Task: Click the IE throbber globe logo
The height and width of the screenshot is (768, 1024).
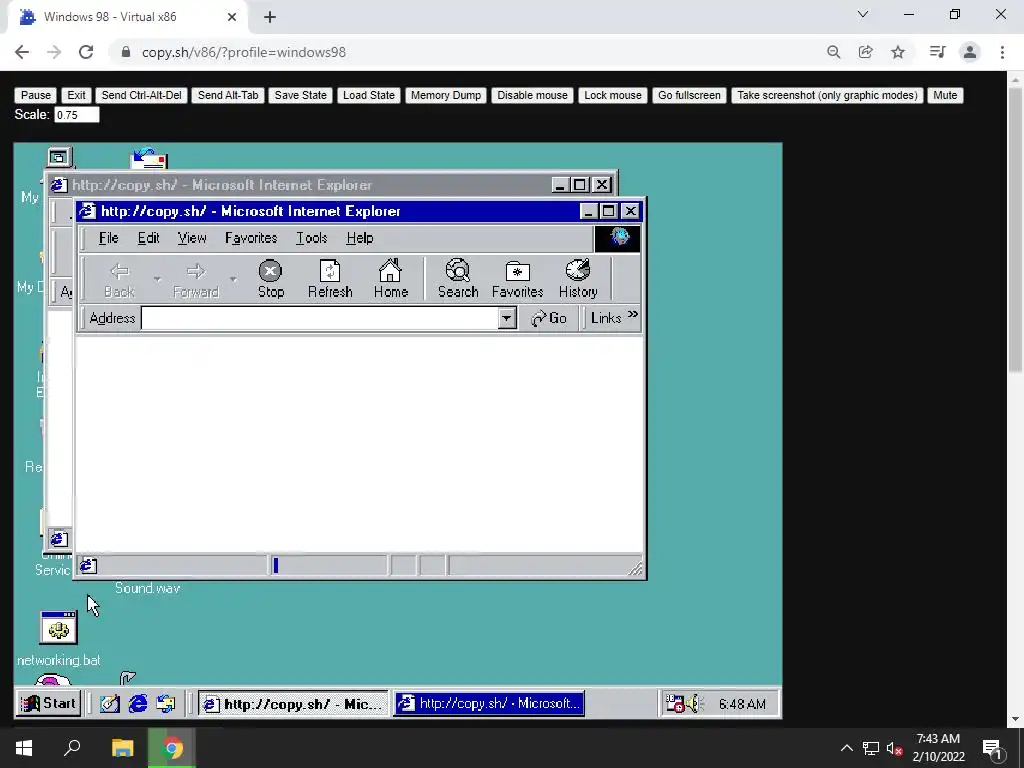Action: (618, 238)
